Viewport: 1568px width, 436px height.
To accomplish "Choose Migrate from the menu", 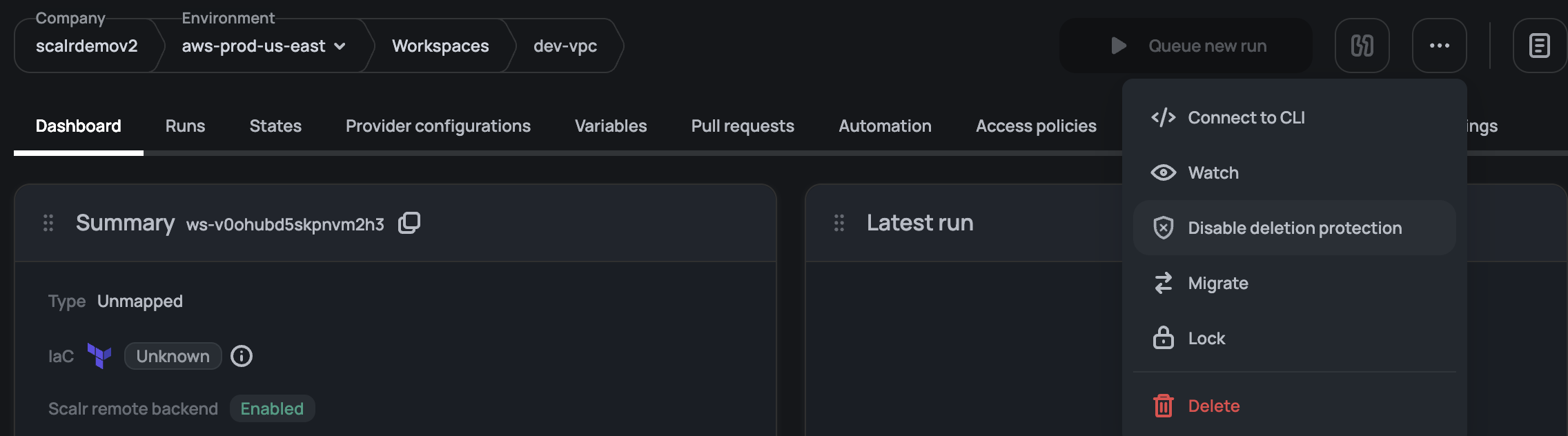I will [1295, 283].
